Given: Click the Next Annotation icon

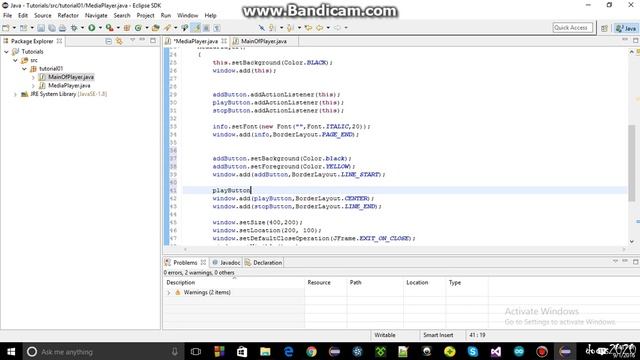Looking at the screenshot, I should [272, 28].
